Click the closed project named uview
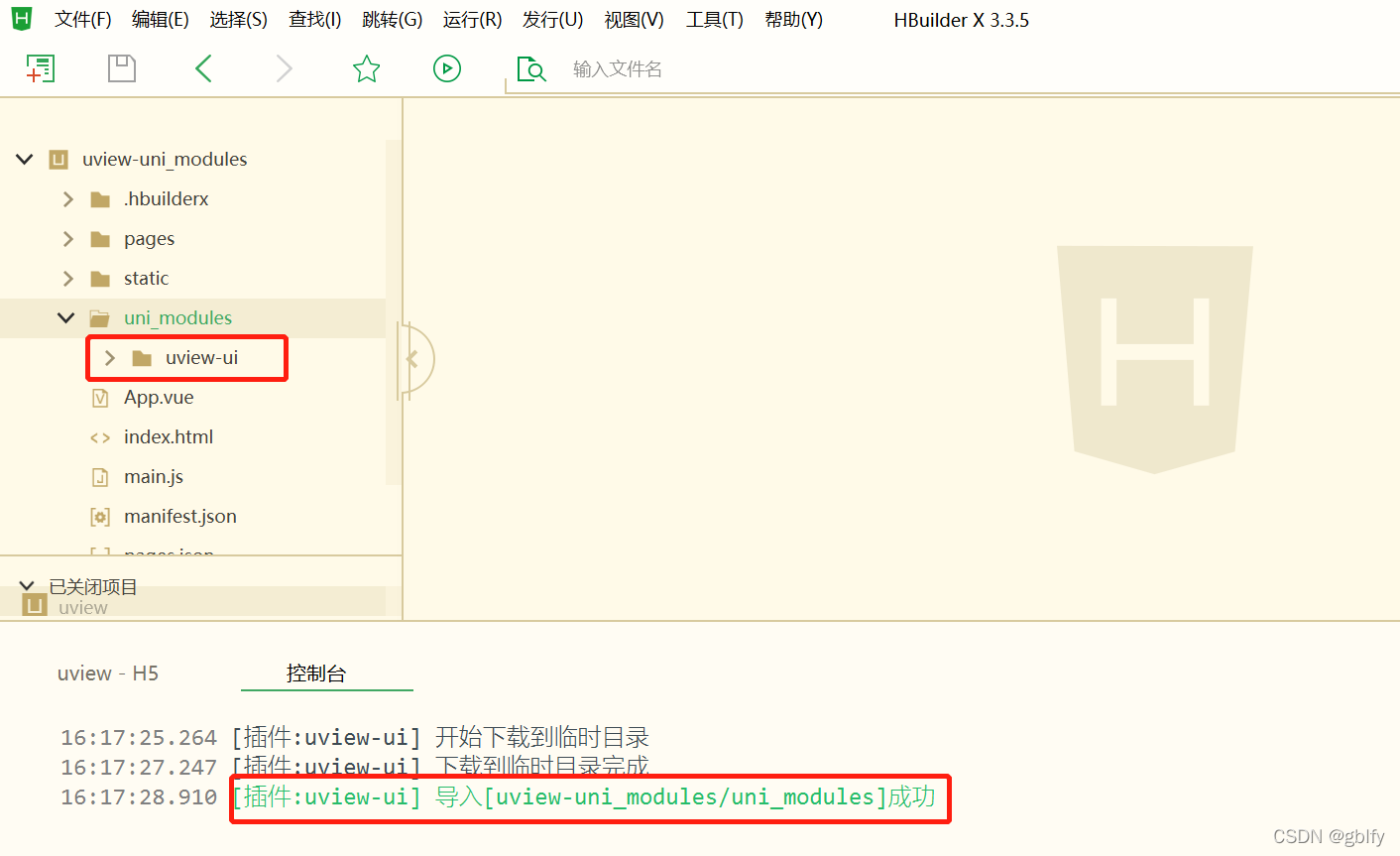The image size is (1400, 856). [x=83, y=607]
